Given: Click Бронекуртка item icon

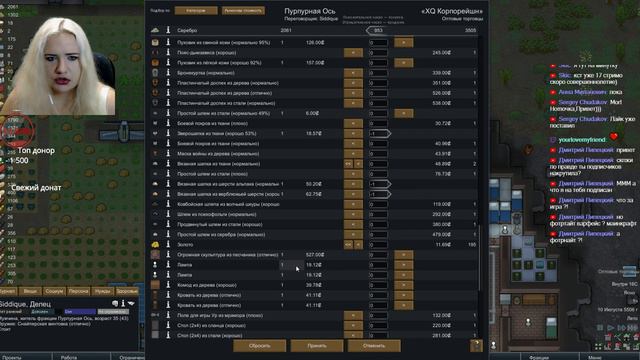Looking at the screenshot, I should 155,73.
